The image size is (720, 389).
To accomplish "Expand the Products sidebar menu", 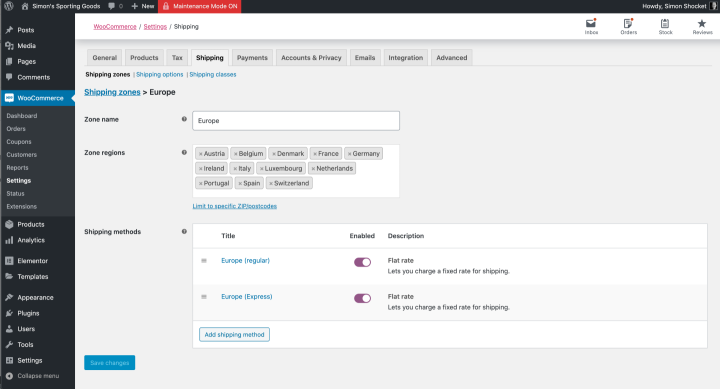I will (31, 225).
